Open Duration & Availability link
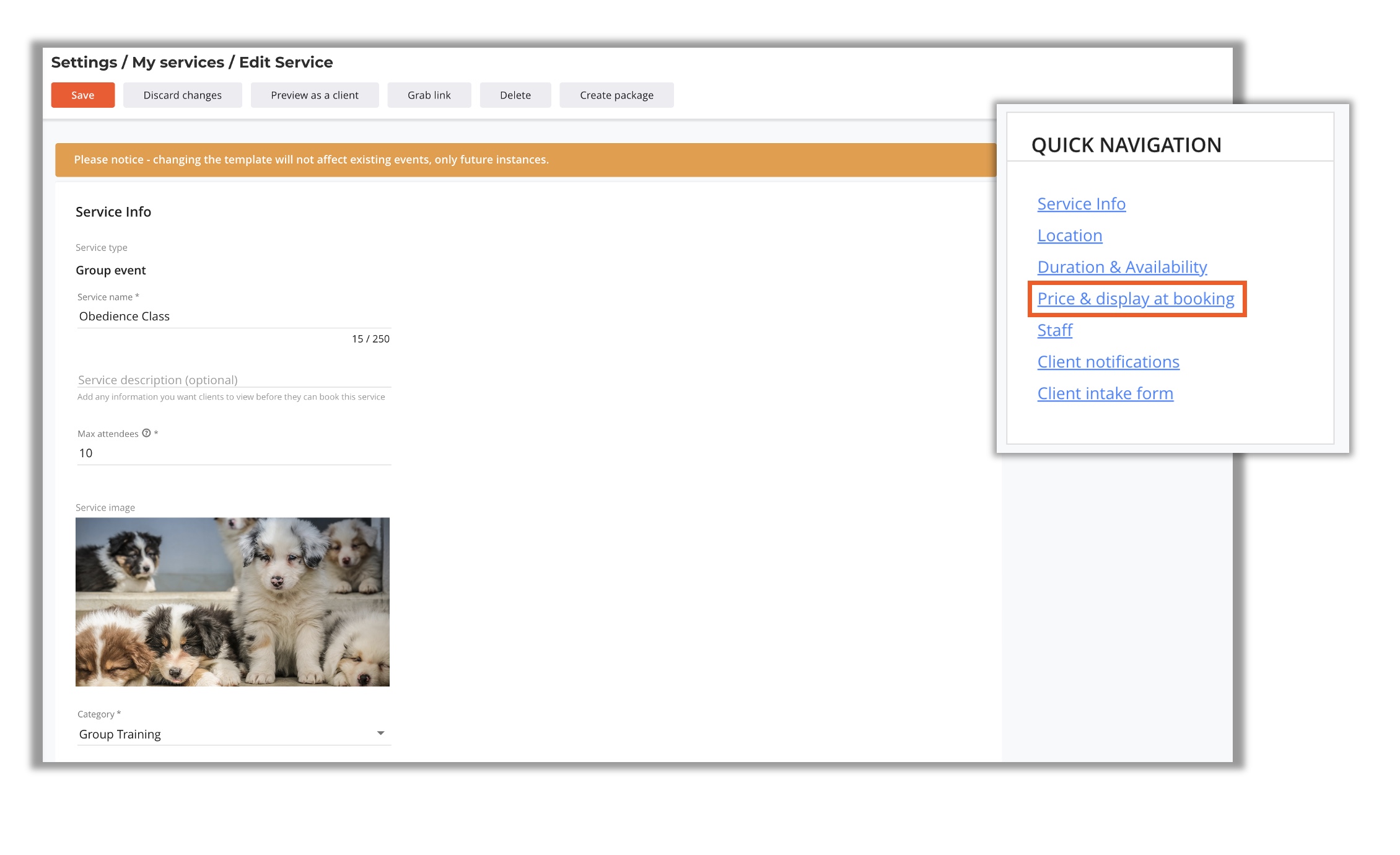The width and height of the screenshot is (1400, 855). pyautogui.click(x=1122, y=267)
